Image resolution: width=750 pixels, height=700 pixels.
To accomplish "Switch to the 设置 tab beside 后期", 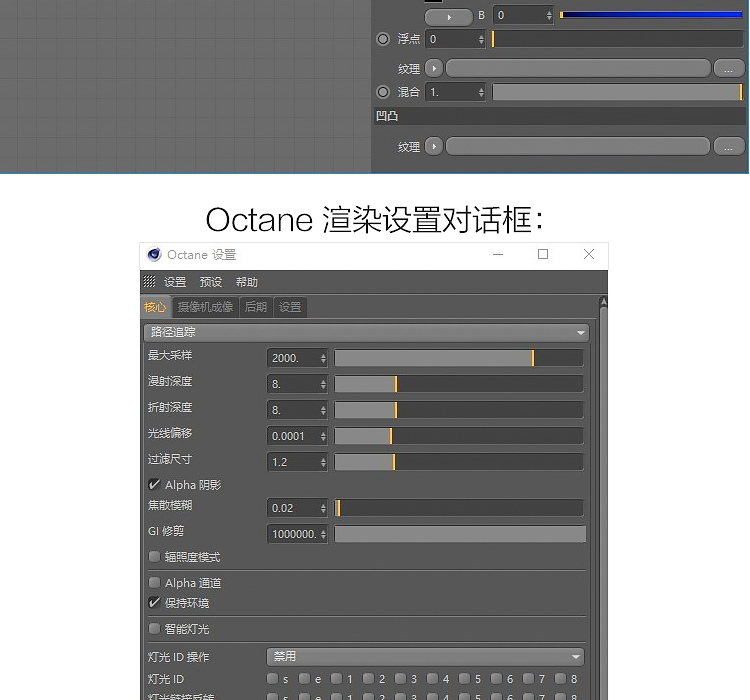I will [x=290, y=307].
